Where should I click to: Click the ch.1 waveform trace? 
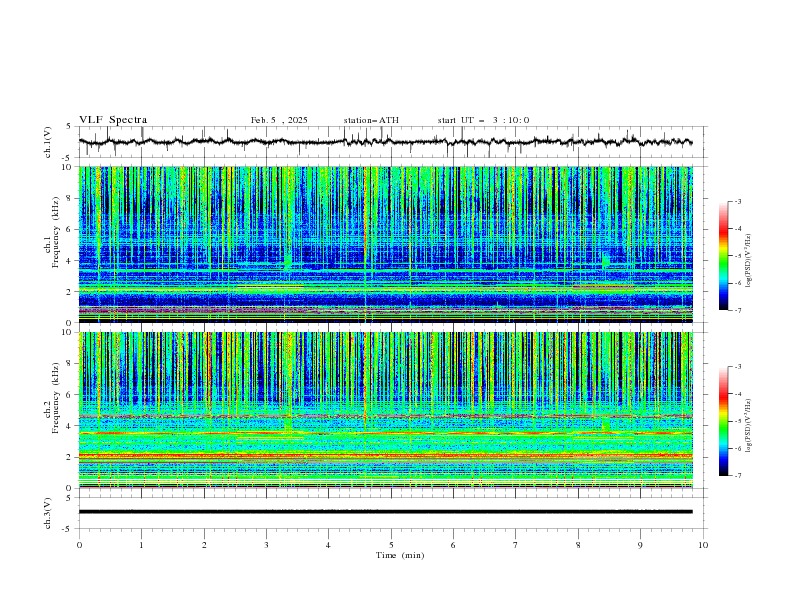click(385, 142)
